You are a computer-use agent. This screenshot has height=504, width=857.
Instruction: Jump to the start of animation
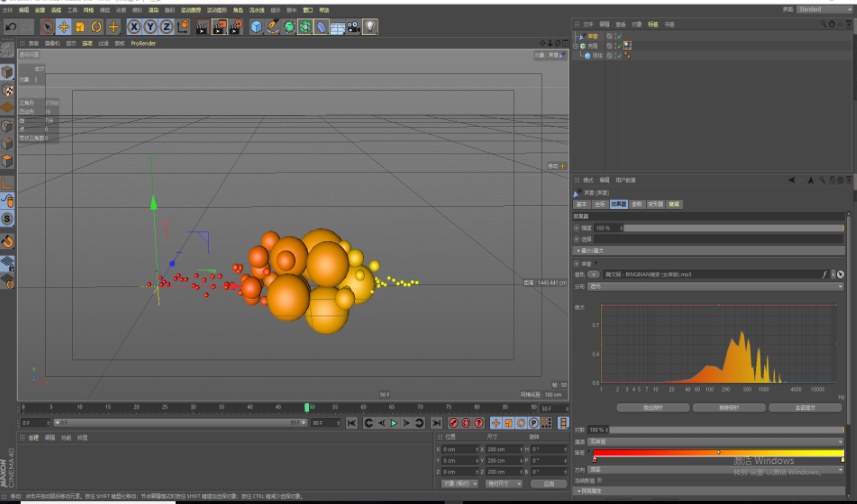coord(351,423)
